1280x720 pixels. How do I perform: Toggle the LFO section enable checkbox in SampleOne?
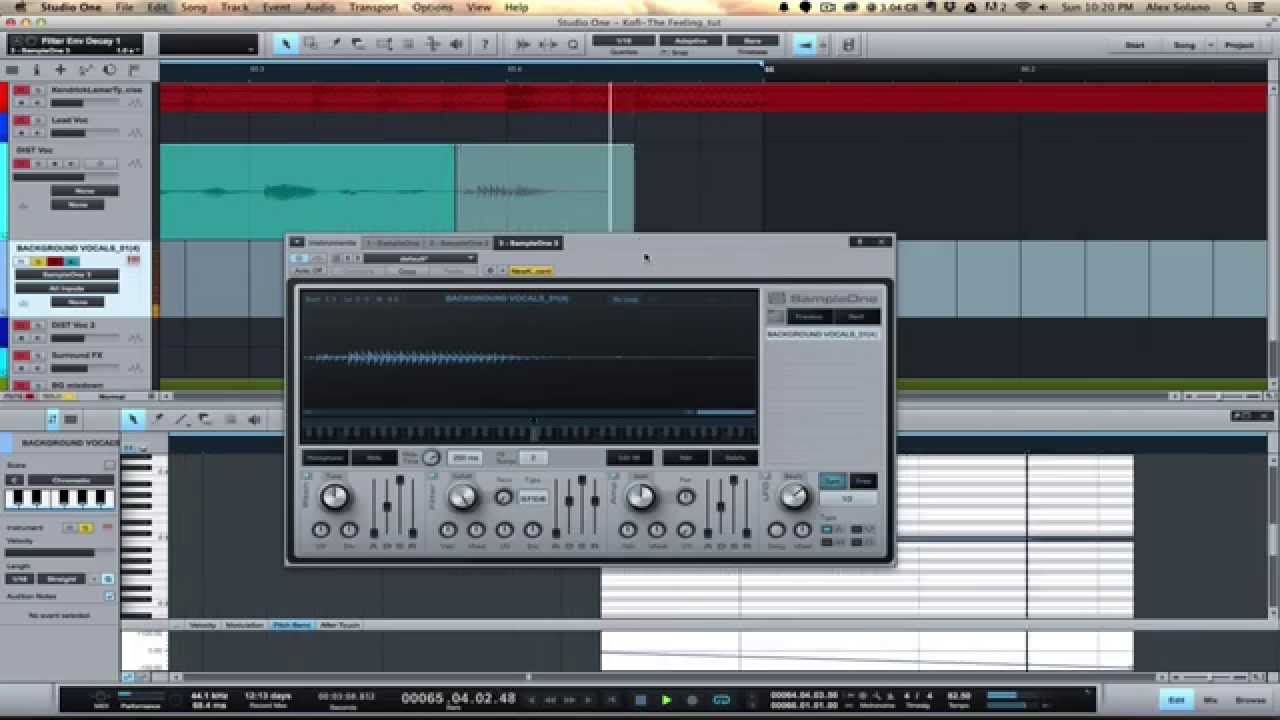click(x=766, y=476)
